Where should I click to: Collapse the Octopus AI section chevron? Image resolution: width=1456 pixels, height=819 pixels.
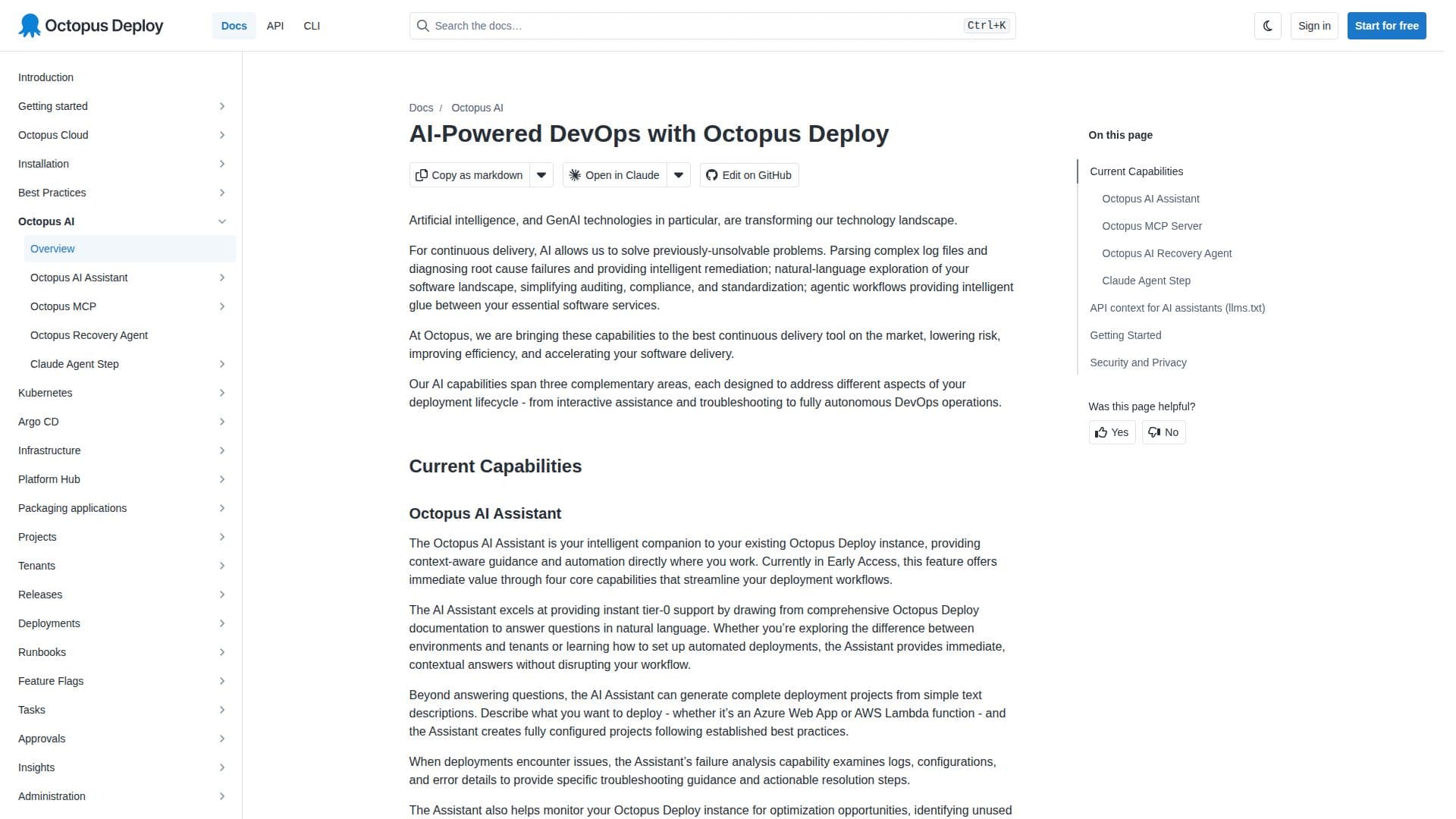222,221
